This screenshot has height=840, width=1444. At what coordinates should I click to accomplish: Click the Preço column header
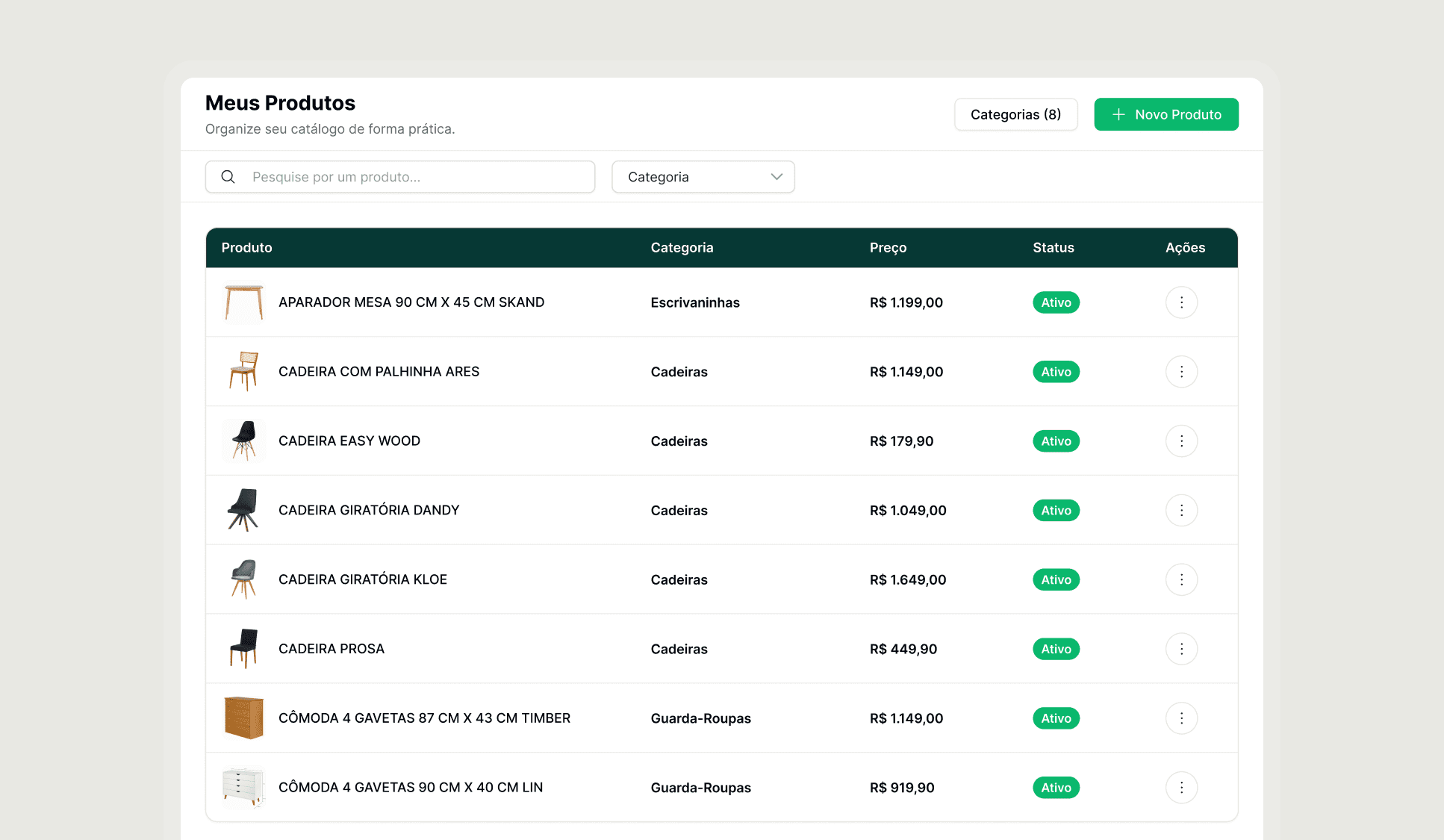pos(888,248)
